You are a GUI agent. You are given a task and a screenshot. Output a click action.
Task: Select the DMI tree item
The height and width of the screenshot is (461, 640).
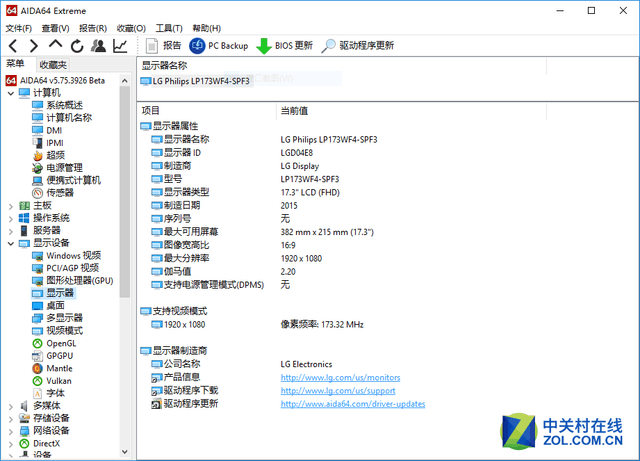[x=47, y=131]
